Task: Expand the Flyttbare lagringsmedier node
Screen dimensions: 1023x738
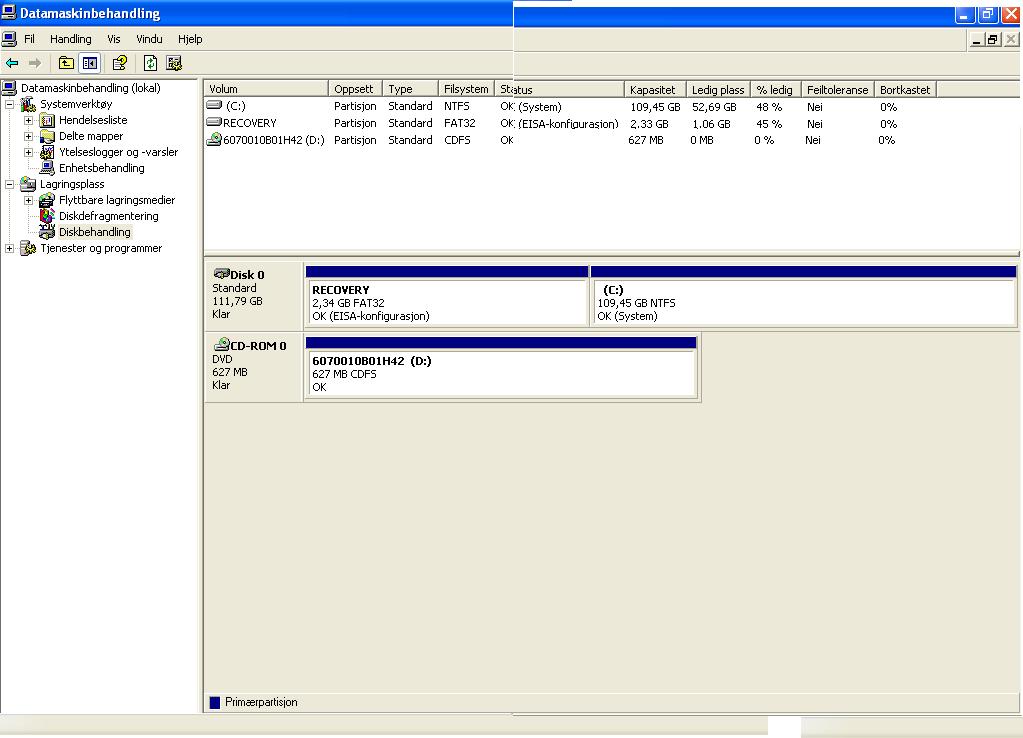Action: click(29, 200)
